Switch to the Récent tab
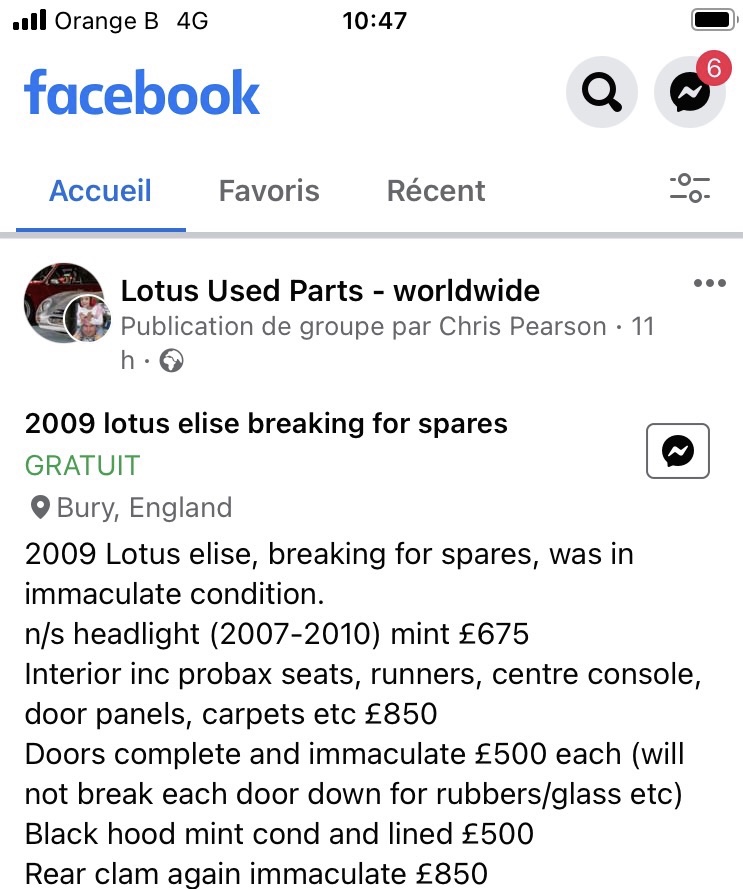743x889 pixels. [x=436, y=191]
